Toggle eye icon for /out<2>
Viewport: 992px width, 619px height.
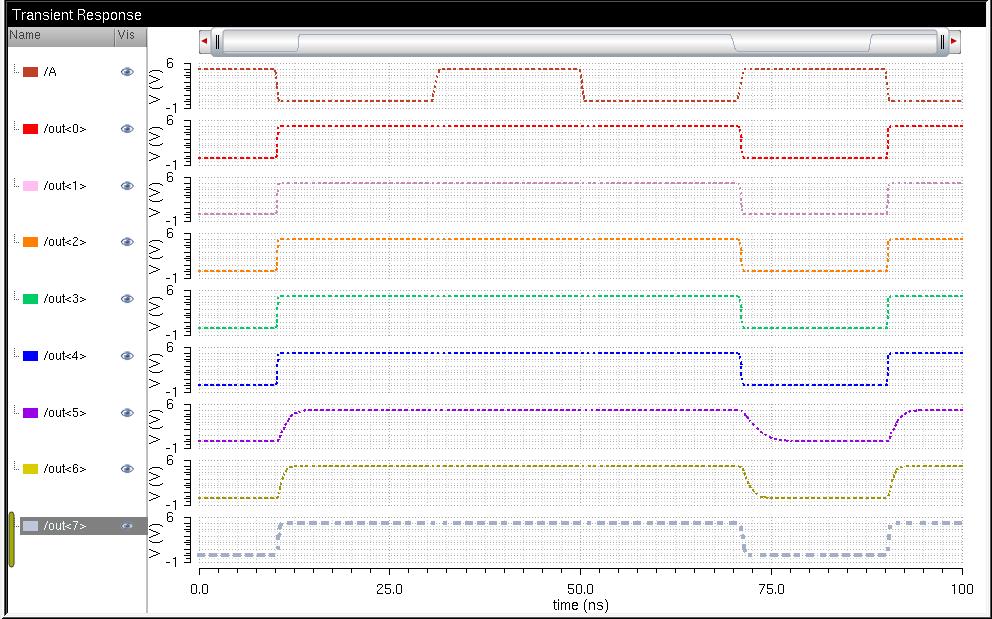click(x=127, y=242)
